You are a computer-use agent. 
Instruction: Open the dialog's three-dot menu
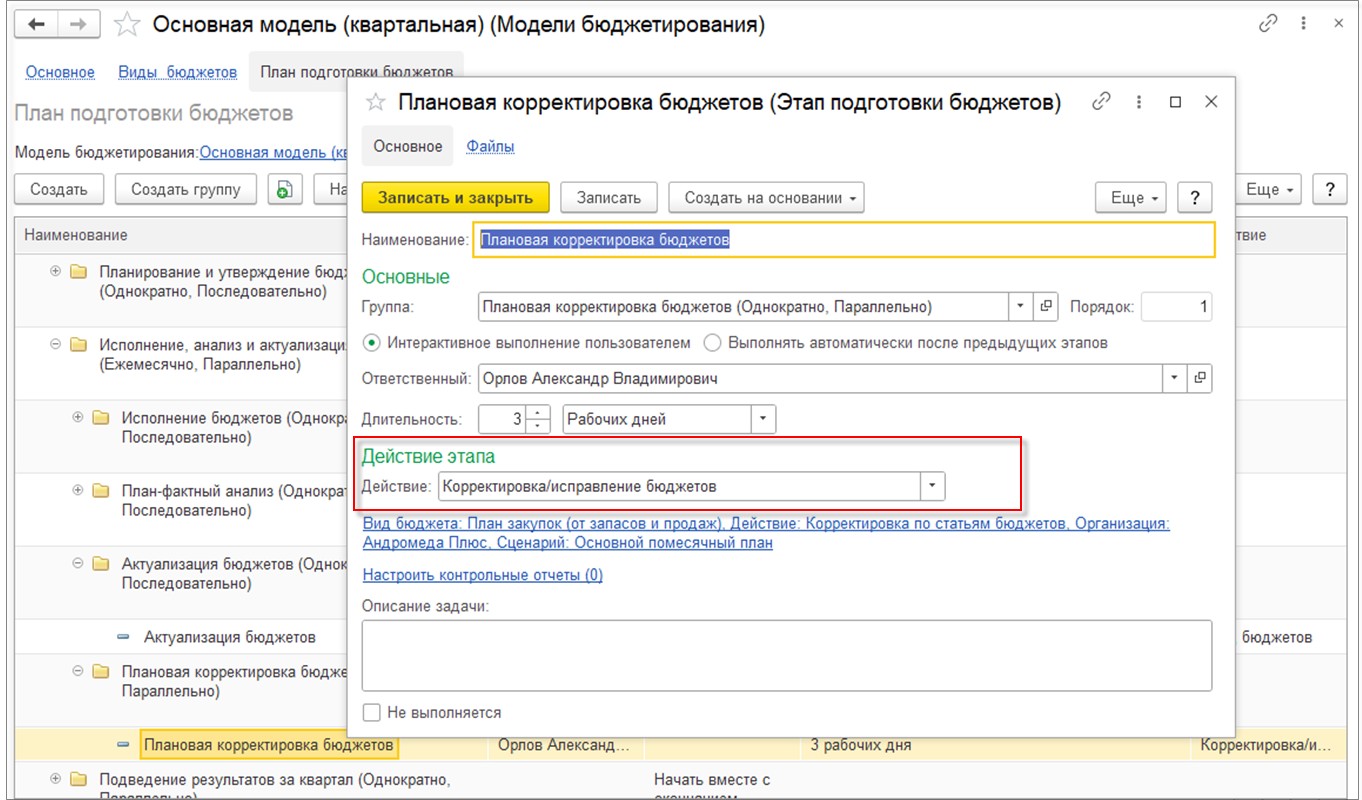pyautogui.click(x=1139, y=102)
